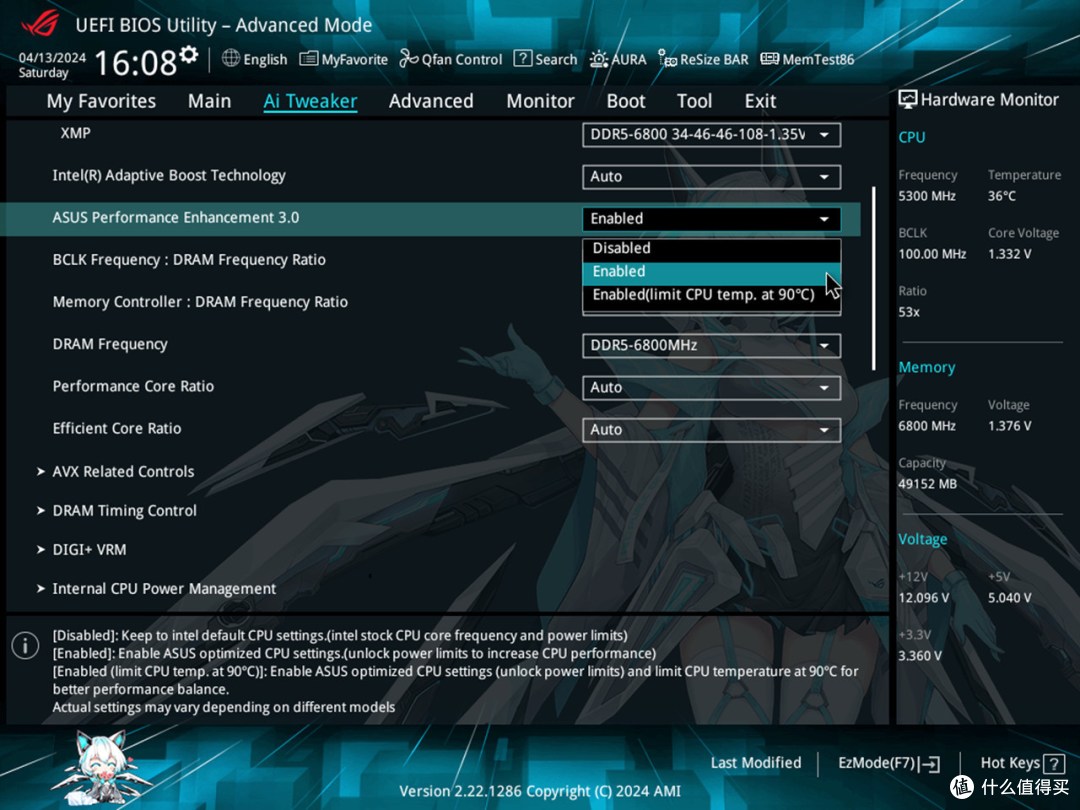Click +12V reading 12.096 V
This screenshot has width=1080, height=810.
coord(924,598)
